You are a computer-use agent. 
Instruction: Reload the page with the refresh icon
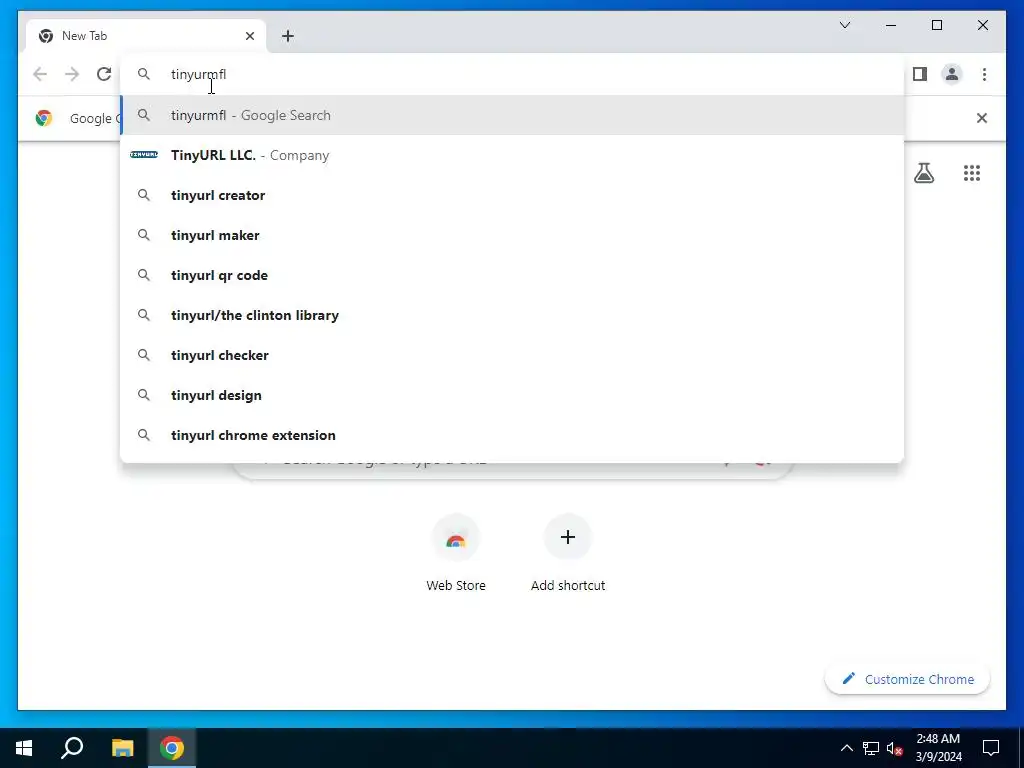point(104,74)
